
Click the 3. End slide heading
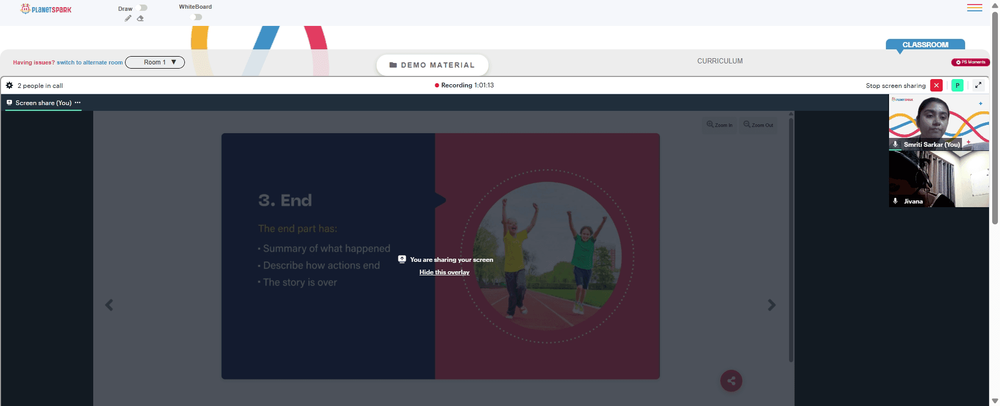(x=285, y=200)
